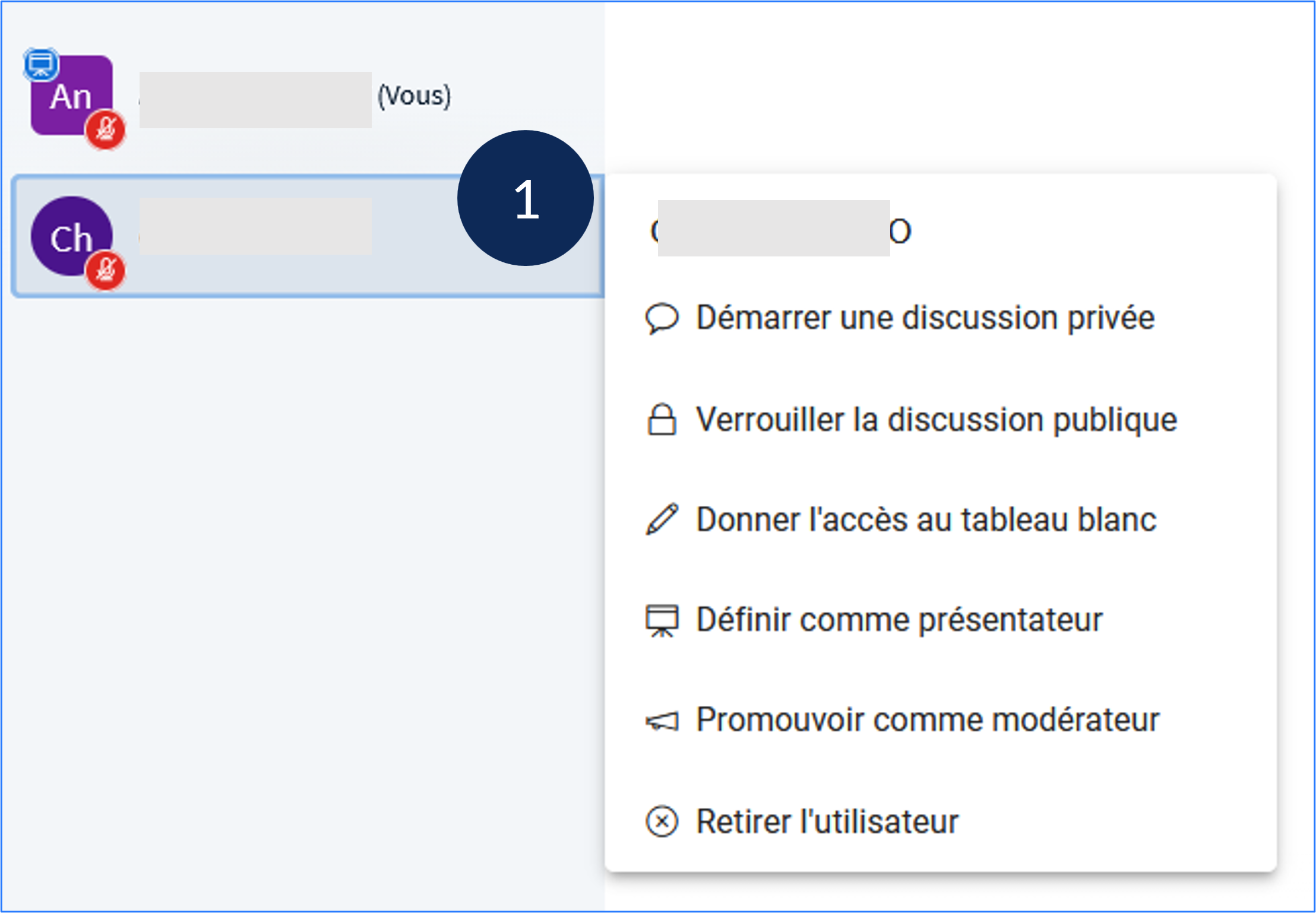1316x913 pixels.
Task: Click the presentation screen icon in the menu
Action: click(662, 620)
